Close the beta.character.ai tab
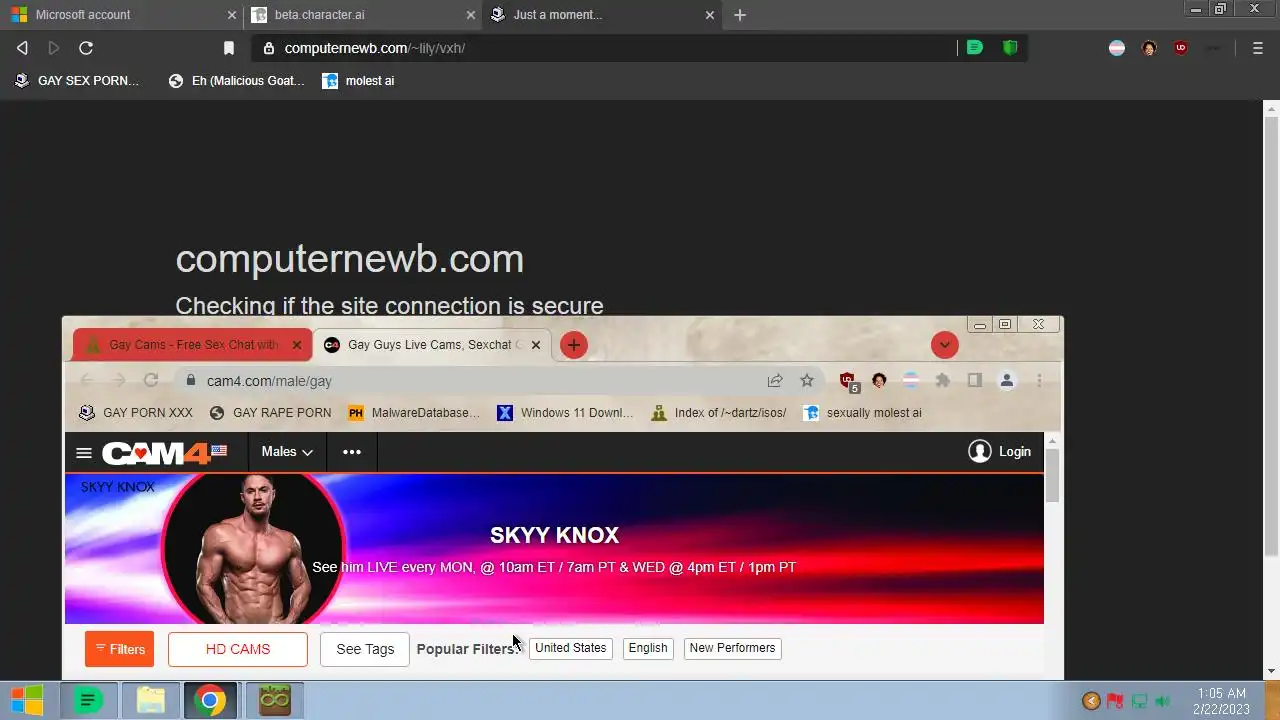Image resolution: width=1280 pixels, height=720 pixels. 471,15
